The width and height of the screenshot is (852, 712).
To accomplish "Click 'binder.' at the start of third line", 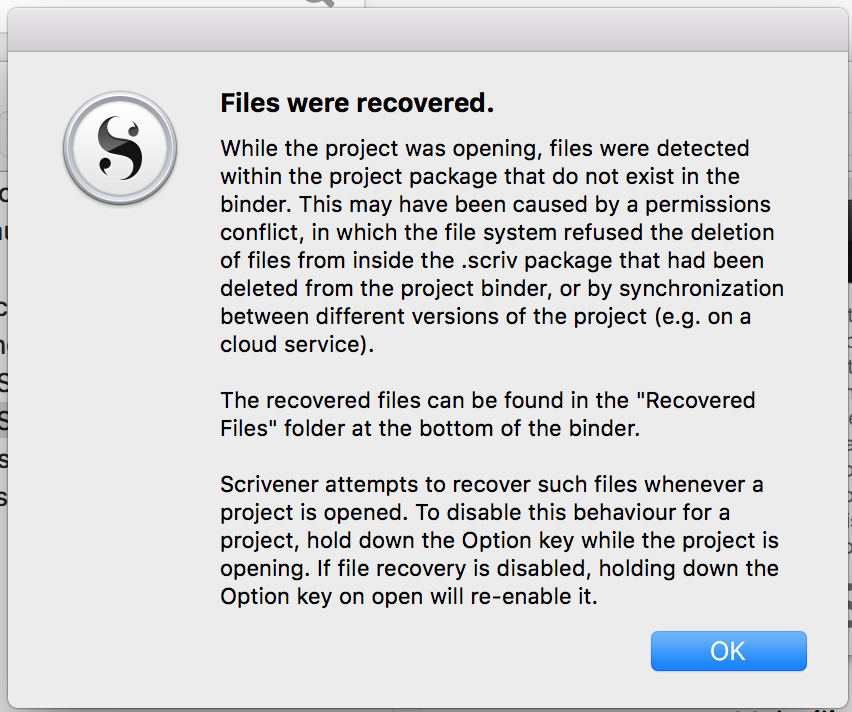I will pos(256,205).
